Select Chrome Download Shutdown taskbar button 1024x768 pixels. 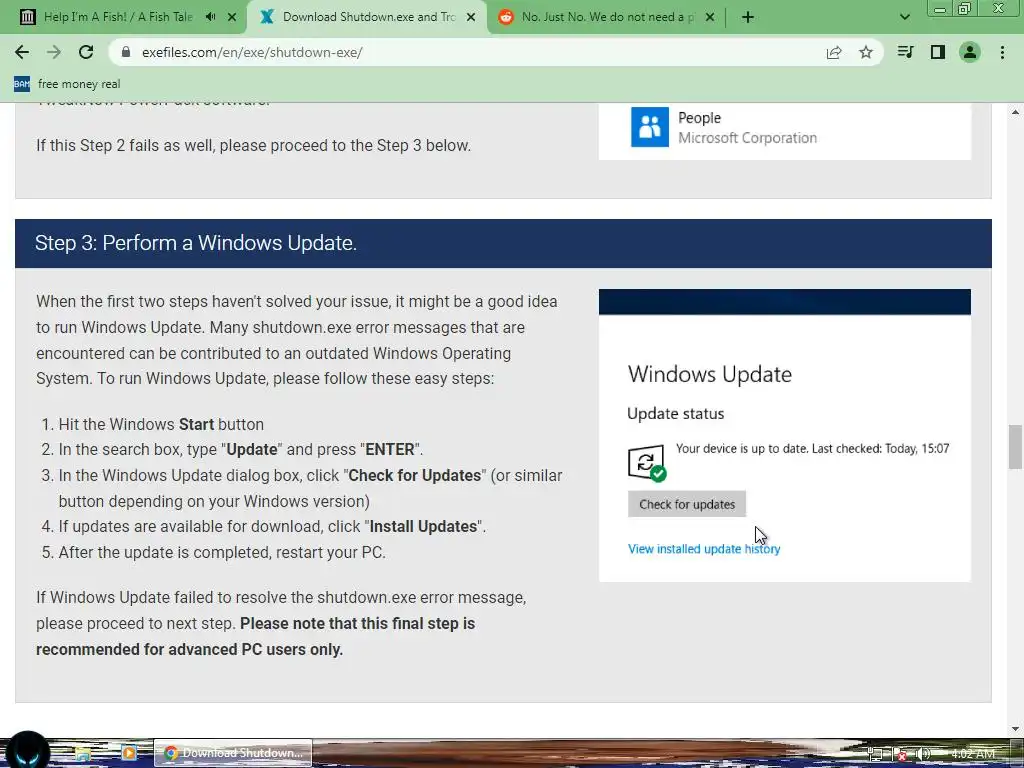point(233,753)
